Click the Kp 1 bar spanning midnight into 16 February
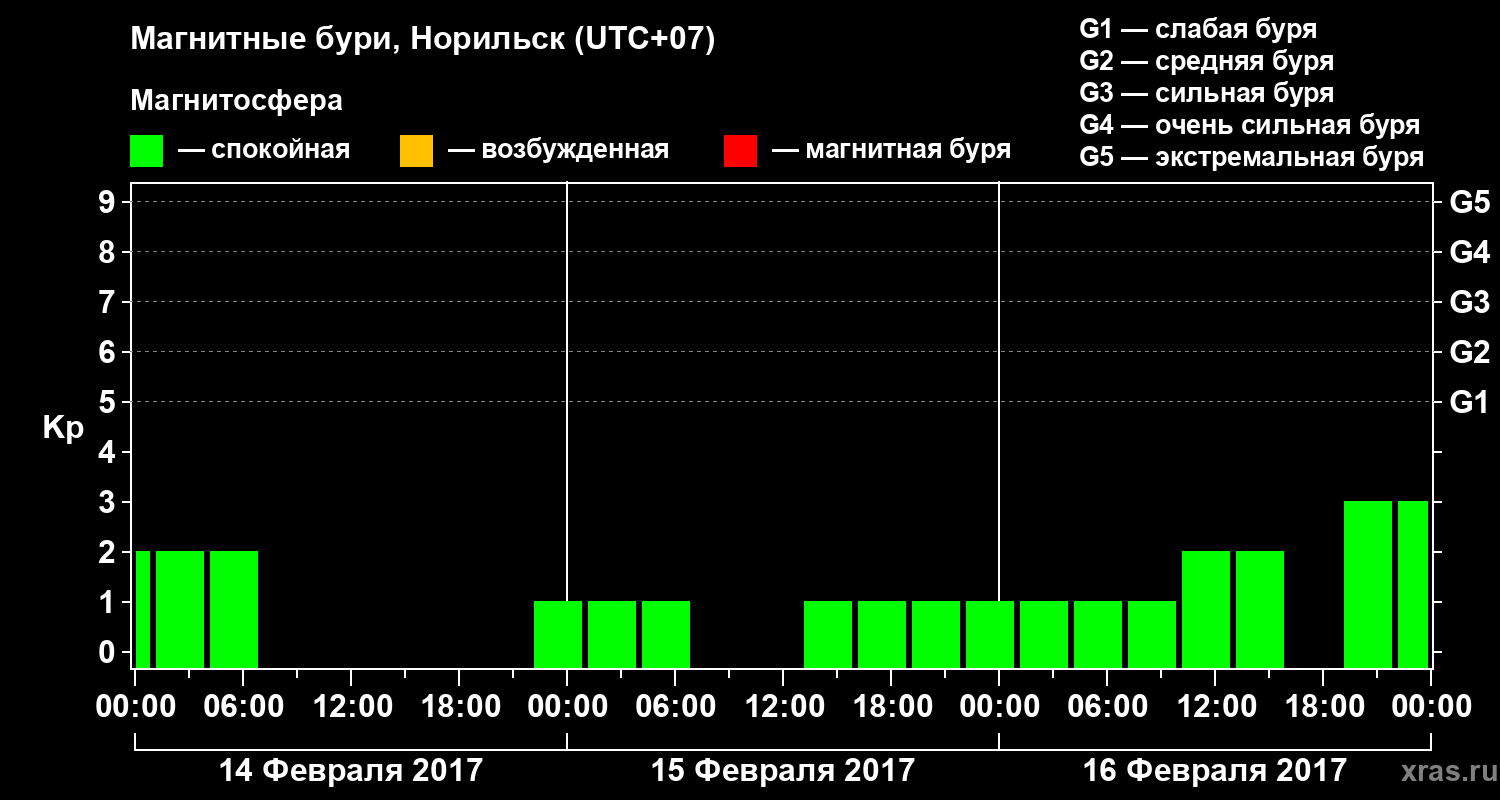 [990, 634]
